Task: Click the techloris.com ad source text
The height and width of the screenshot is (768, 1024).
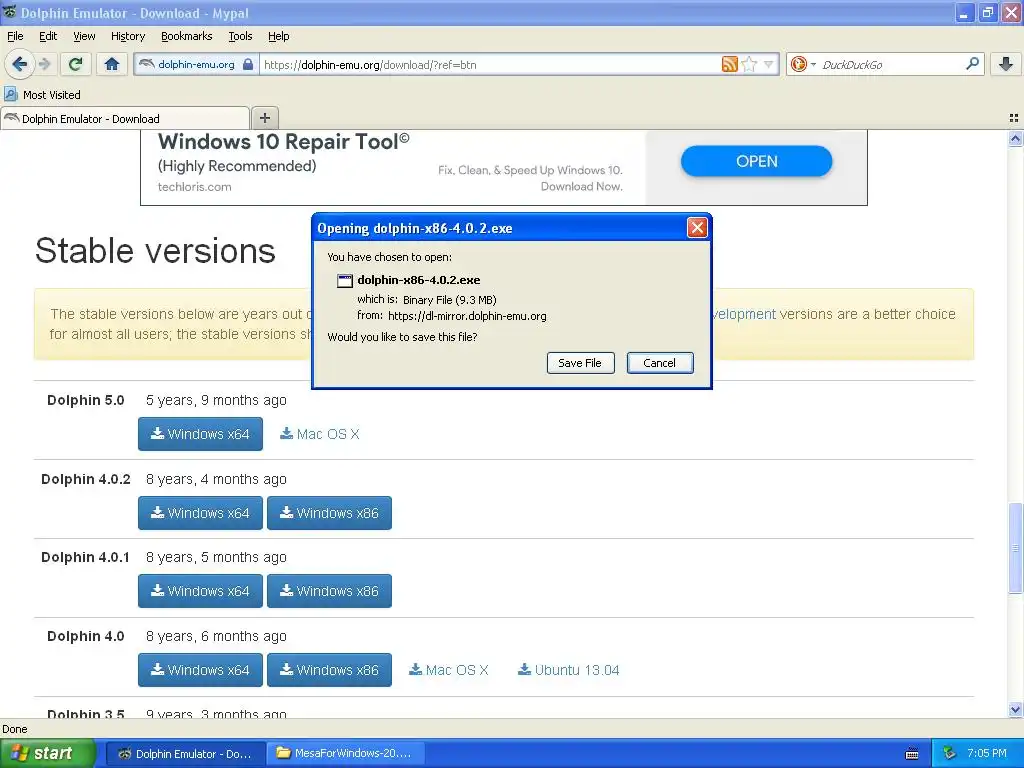Action: tap(195, 187)
